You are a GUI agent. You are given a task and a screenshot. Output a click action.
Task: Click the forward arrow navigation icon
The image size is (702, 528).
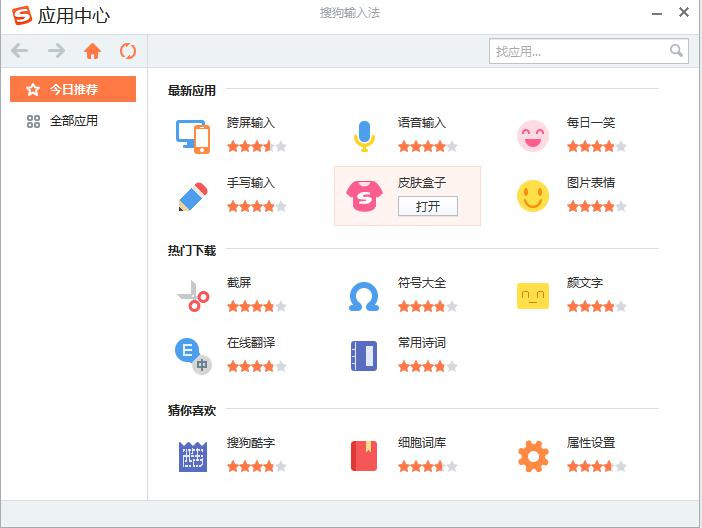tap(56, 51)
